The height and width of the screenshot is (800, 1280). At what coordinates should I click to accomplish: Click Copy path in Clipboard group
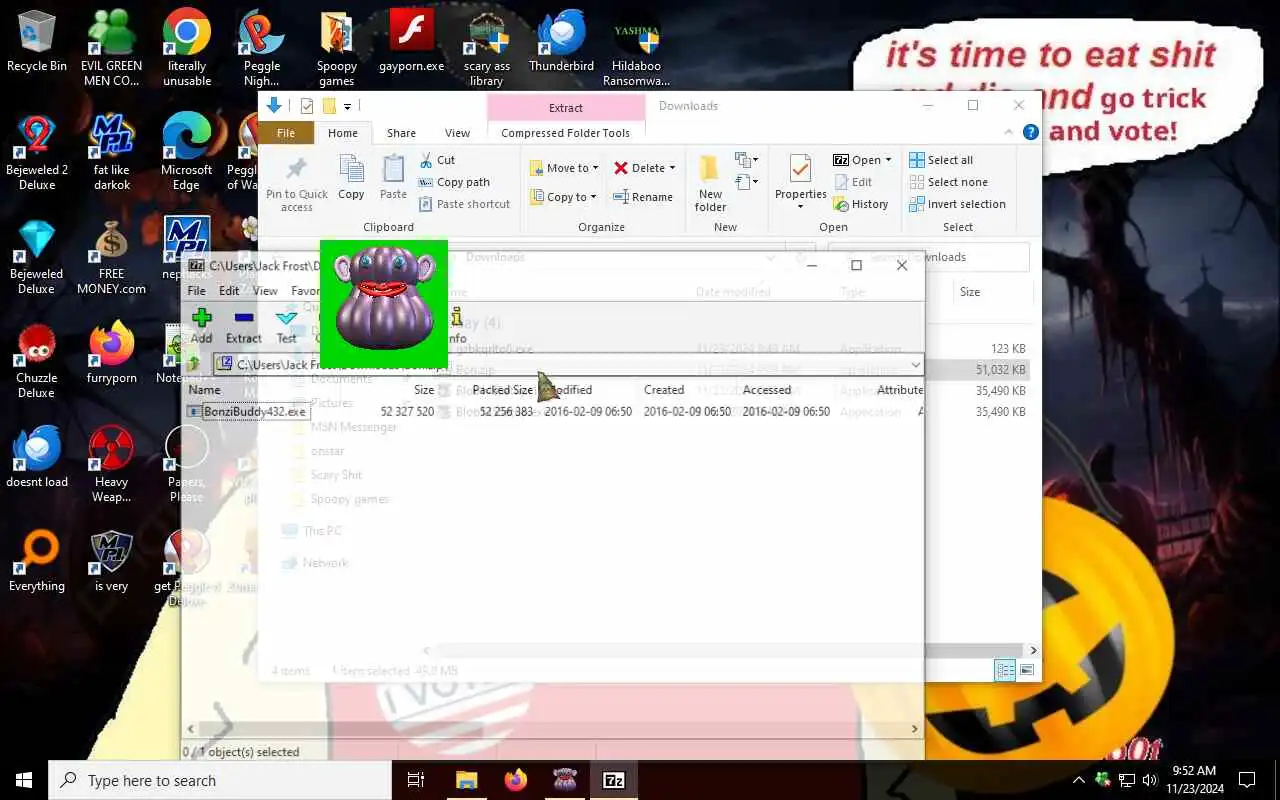pos(454,182)
